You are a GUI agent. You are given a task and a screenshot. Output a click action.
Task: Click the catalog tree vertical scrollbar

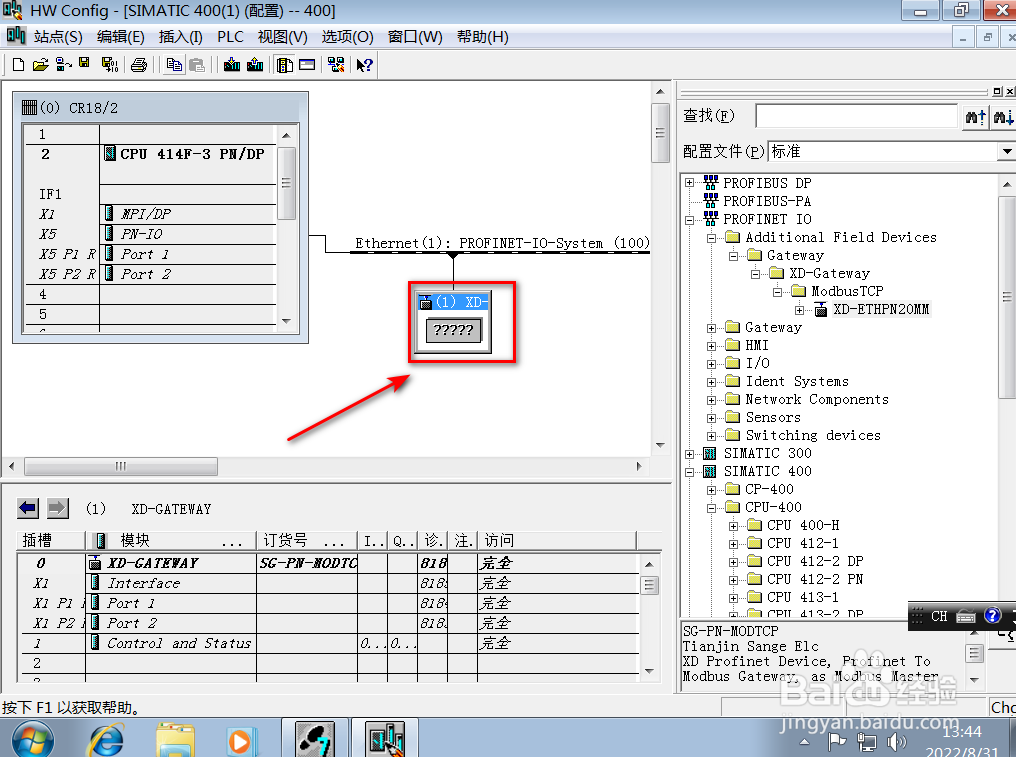tap(1007, 297)
